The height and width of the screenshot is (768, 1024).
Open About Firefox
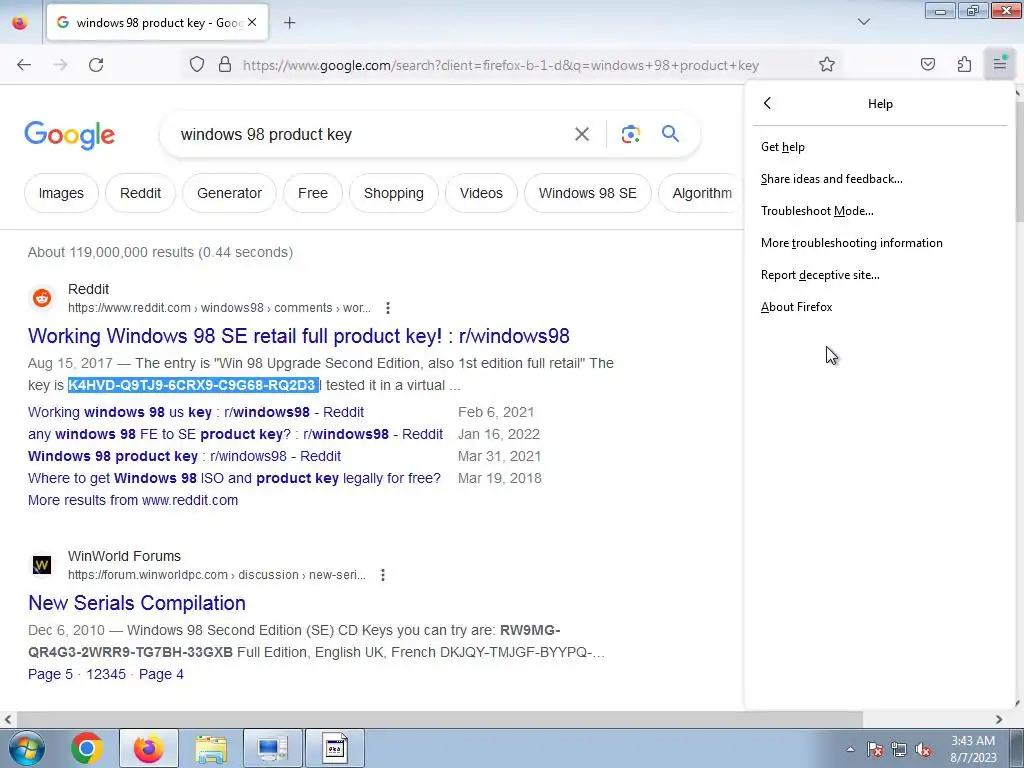click(880, 307)
